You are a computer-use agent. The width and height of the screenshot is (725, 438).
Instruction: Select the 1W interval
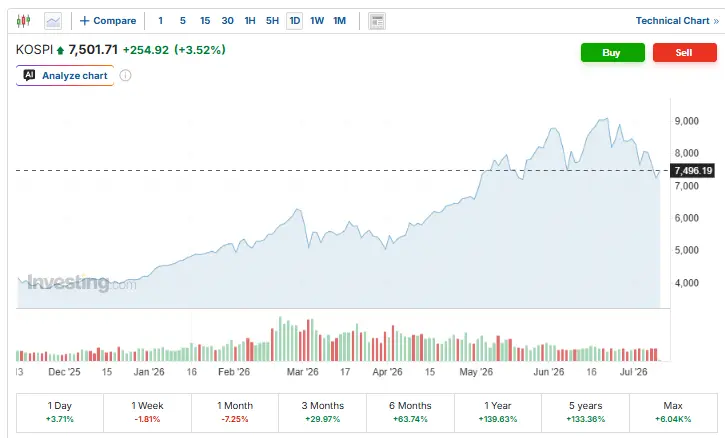pyautogui.click(x=317, y=21)
